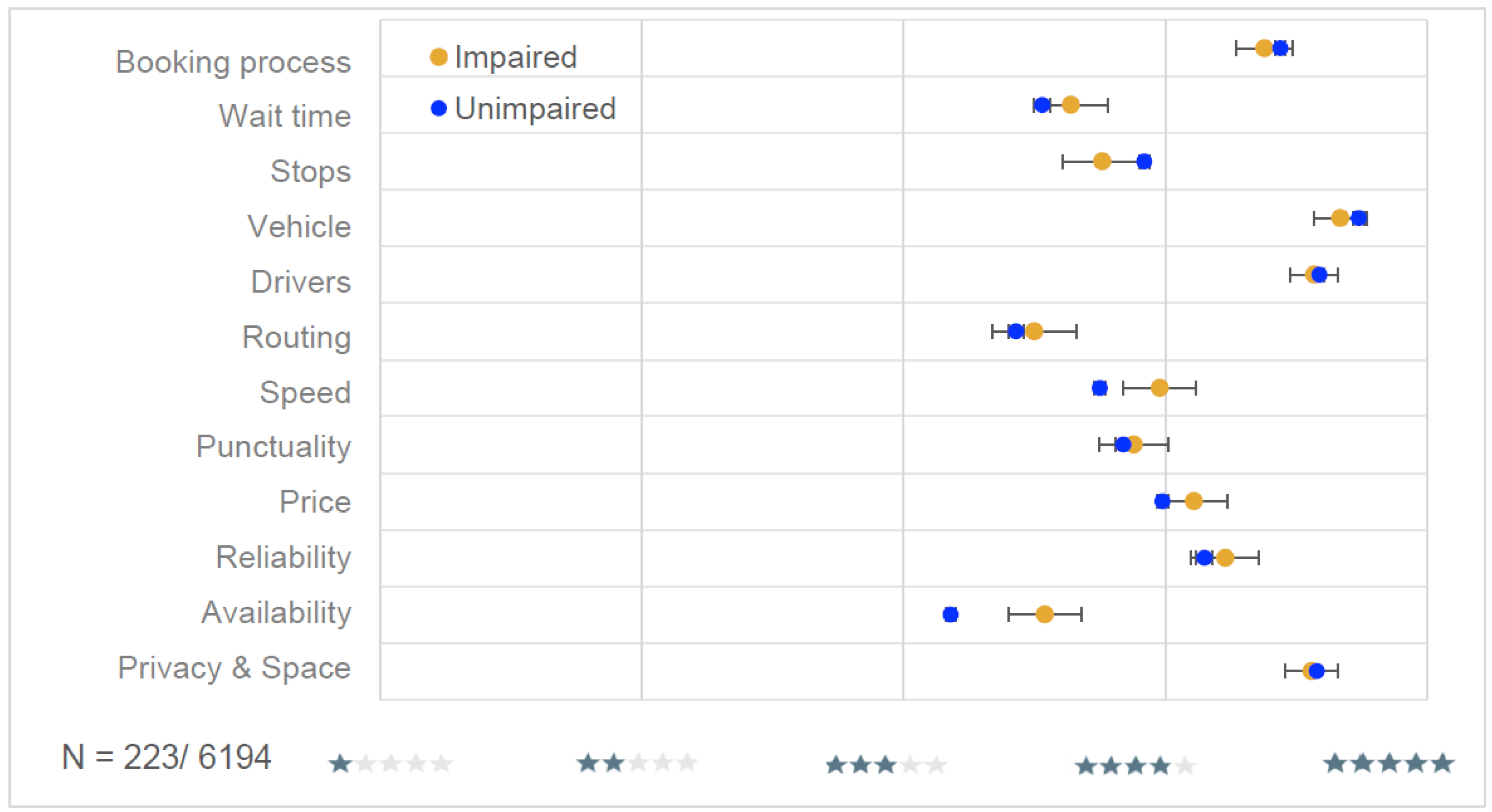This screenshot has height=812, width=1492.
Task: Select the four-star rating icon
Action: coord(1135,766)
